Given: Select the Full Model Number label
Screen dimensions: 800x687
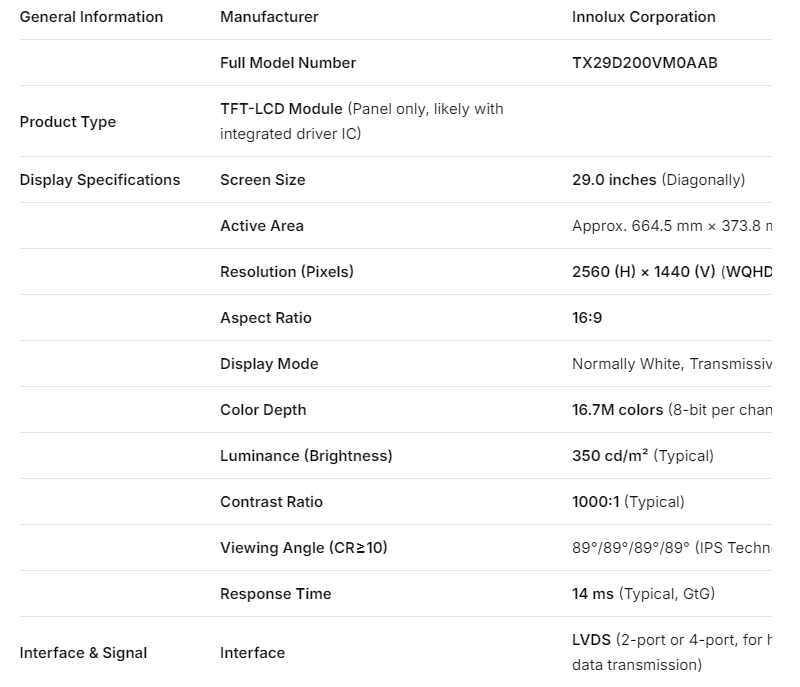Looking at the screenshot, I should click(288, 63).
